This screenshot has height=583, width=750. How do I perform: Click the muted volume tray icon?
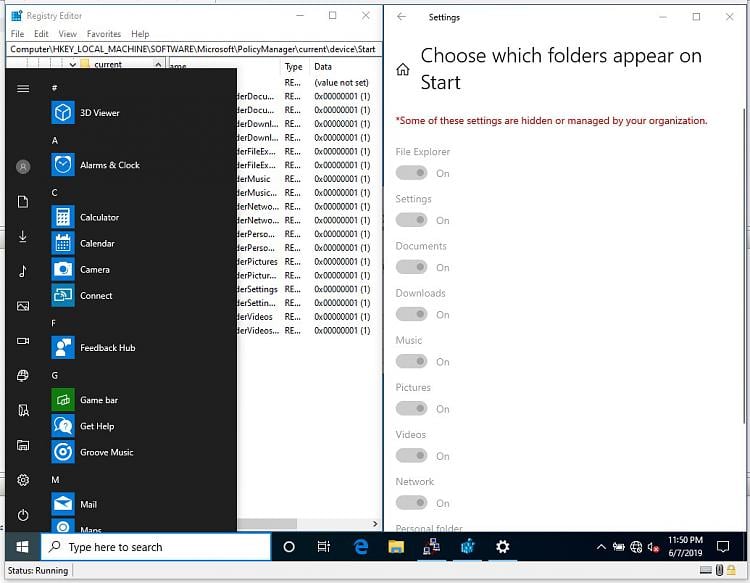653,547
